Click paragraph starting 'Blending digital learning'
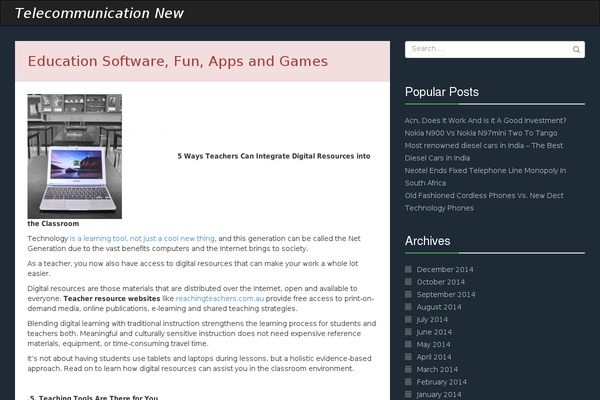Viewport: 600px width, 400px height. pos(202,333)
